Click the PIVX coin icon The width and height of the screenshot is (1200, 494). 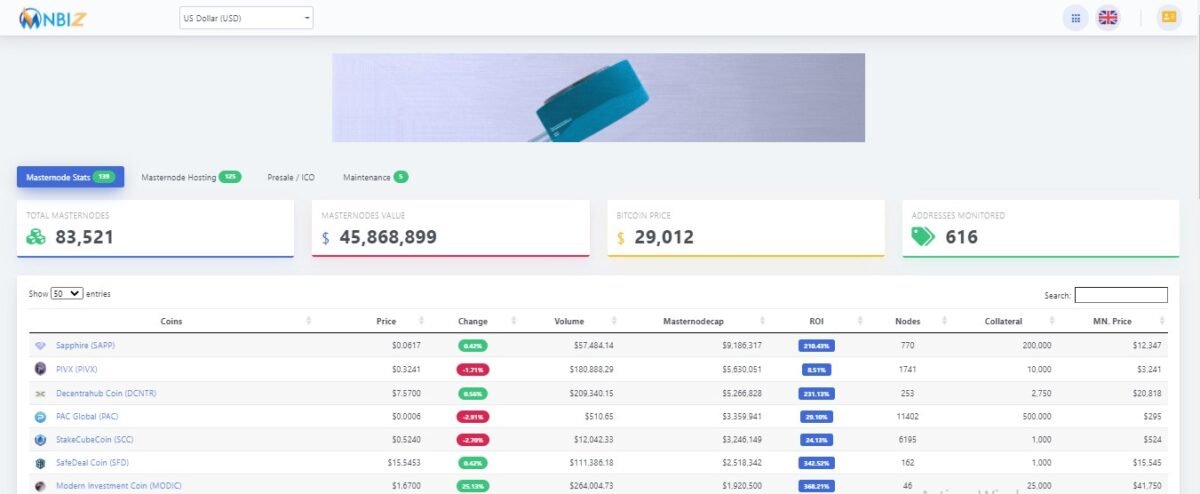click(x=40, y=369)
